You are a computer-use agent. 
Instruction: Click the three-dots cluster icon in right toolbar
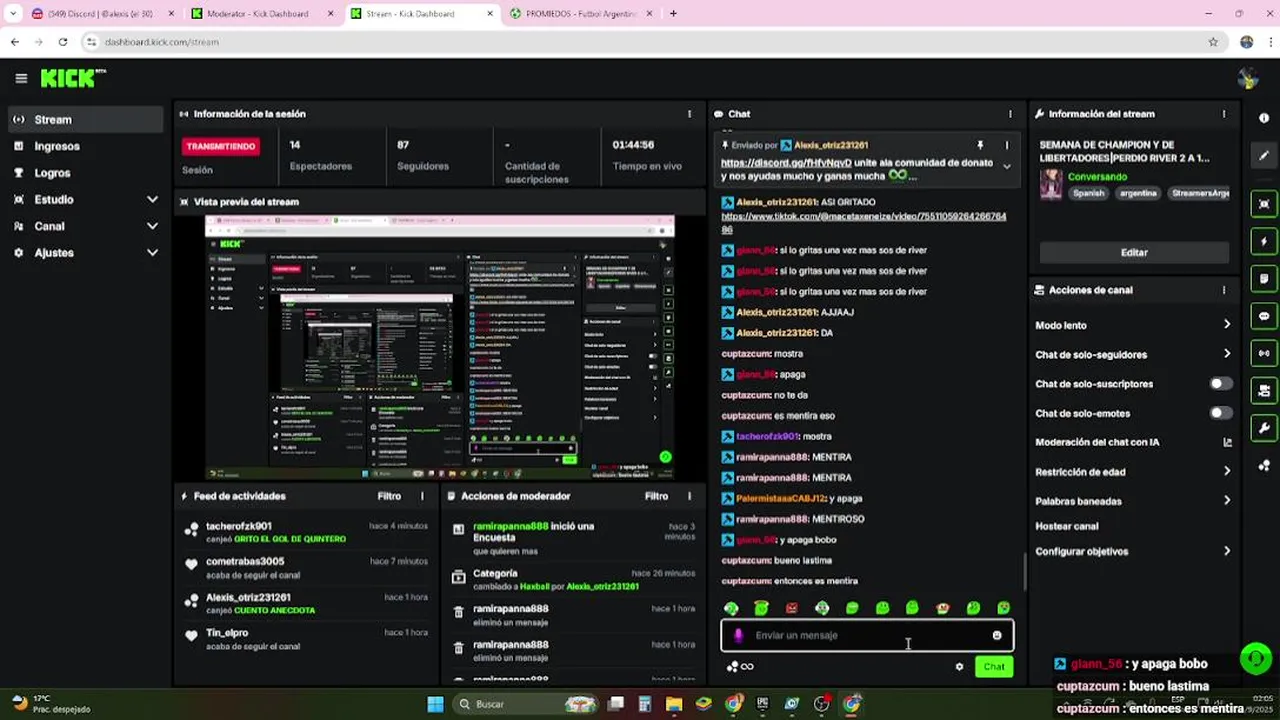pyautogui.click(x=1264, y=466)
